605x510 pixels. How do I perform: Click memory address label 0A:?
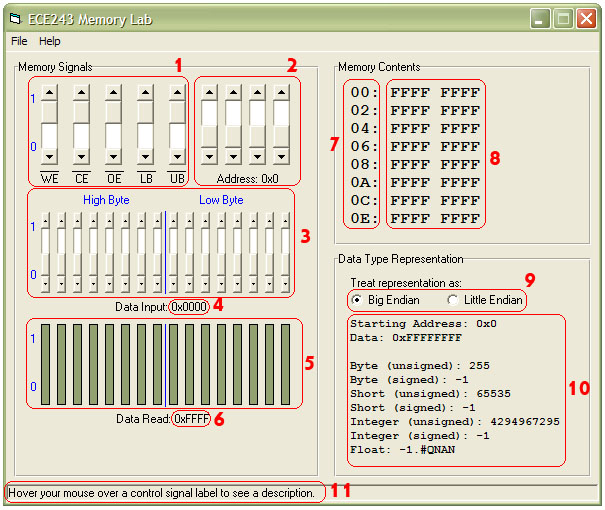363,182
